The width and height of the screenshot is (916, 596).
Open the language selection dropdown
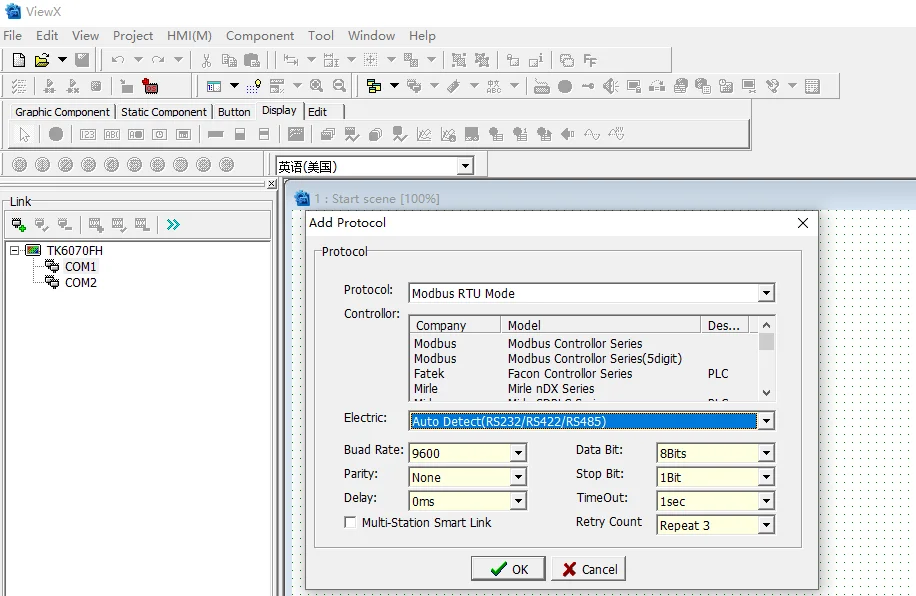(x=465, y=167)
